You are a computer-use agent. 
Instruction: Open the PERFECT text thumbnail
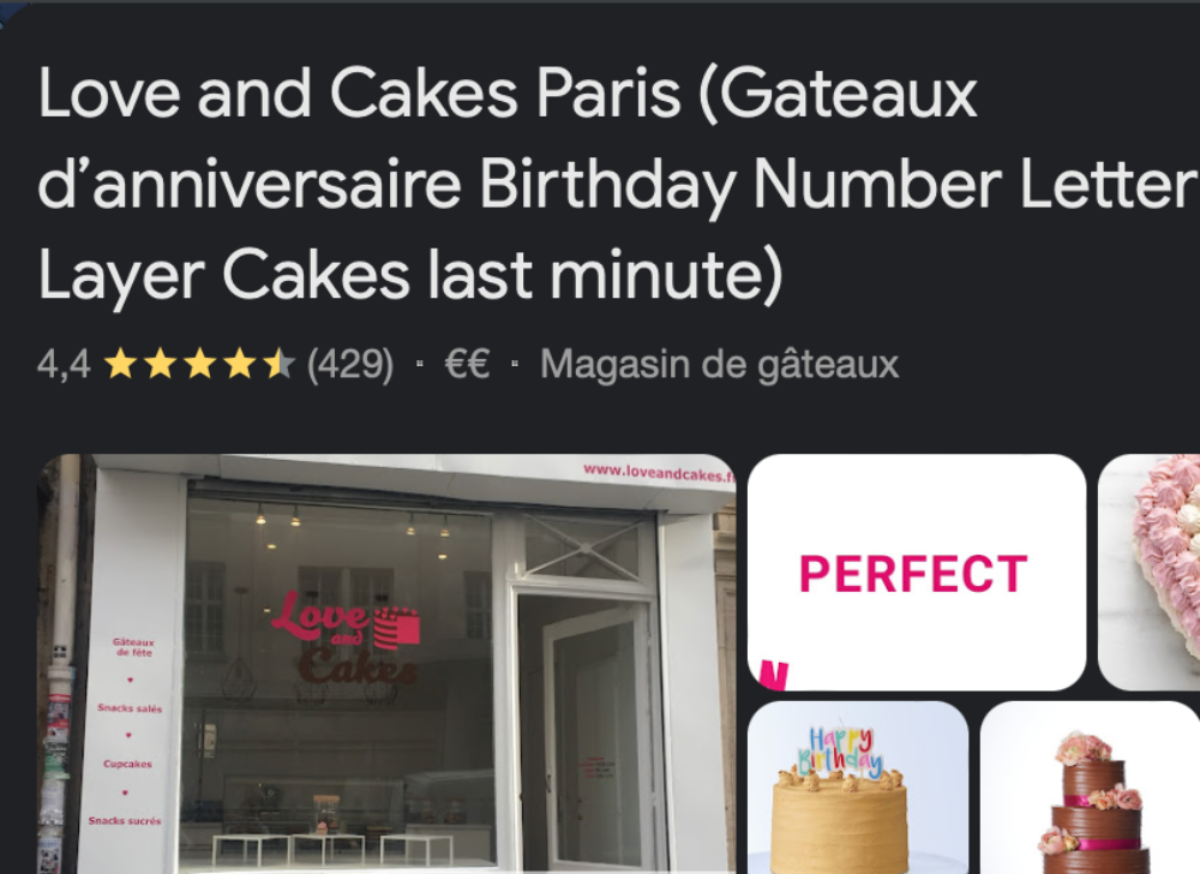917,572
